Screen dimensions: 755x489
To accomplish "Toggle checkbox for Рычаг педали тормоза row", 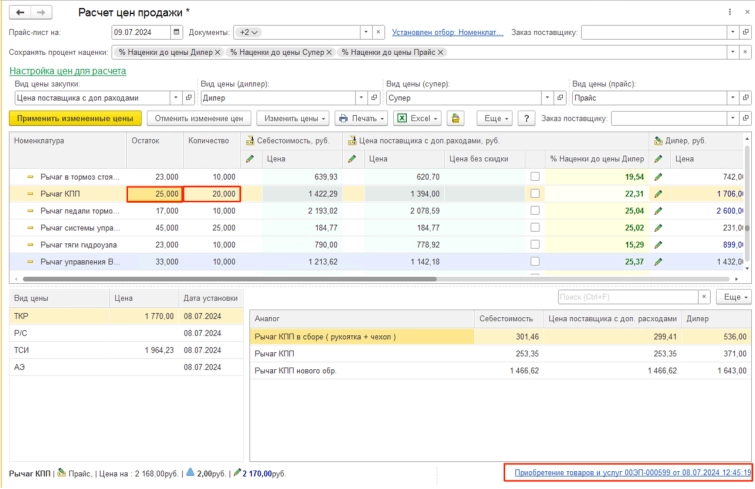I will coord(535,211).
